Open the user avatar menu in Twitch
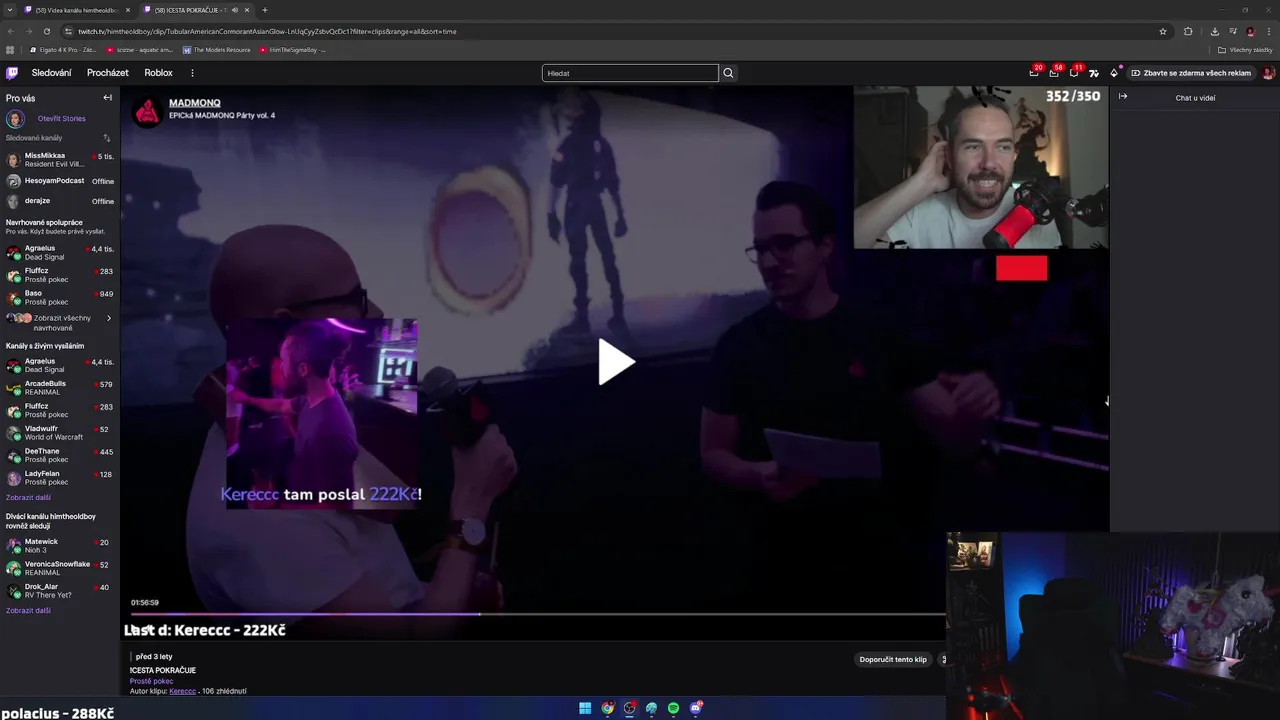The height and width of the screenshot is (720, 1280). [1268, 73]
